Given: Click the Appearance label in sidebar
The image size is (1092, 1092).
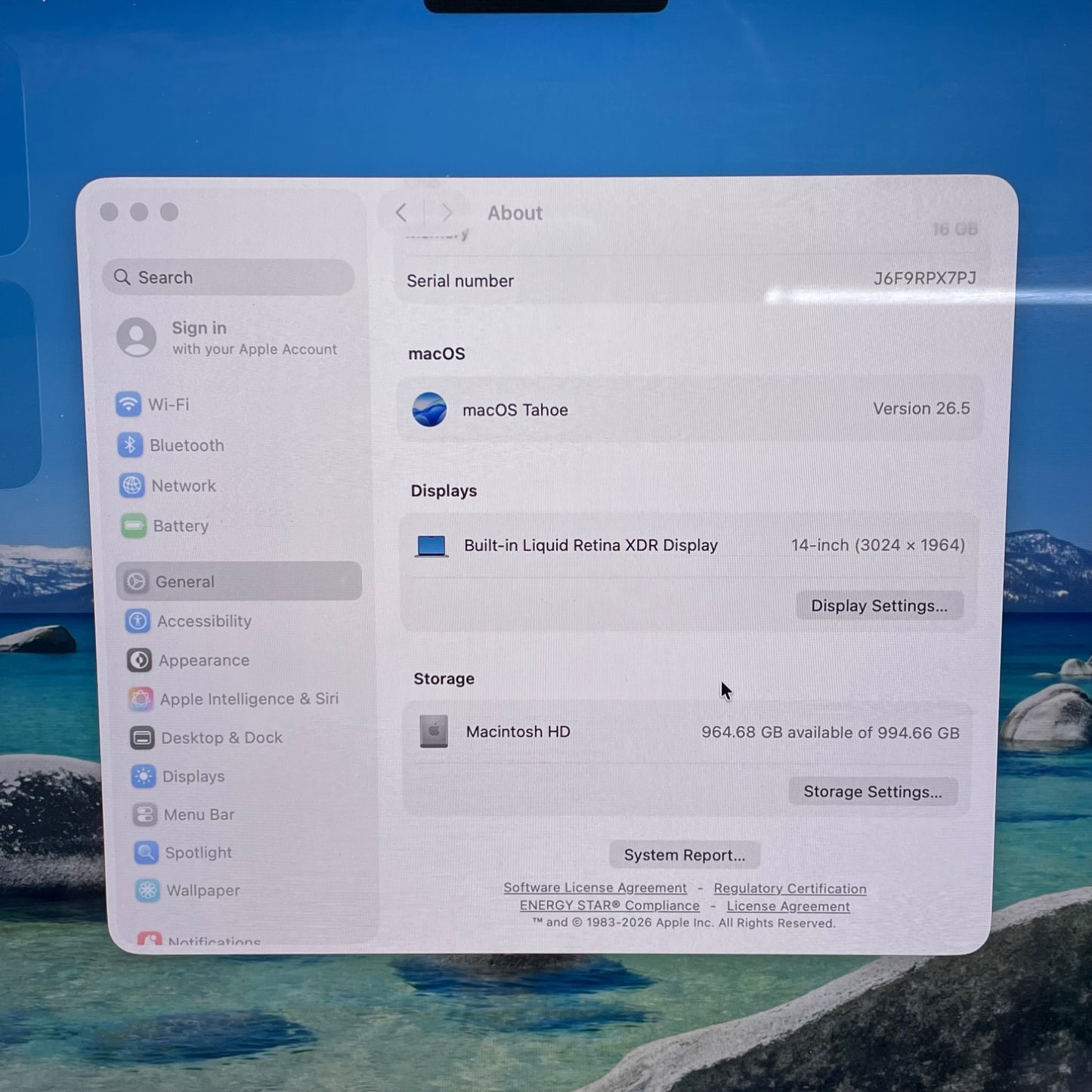Looking at the screenshot, I should tap(204, 660).
